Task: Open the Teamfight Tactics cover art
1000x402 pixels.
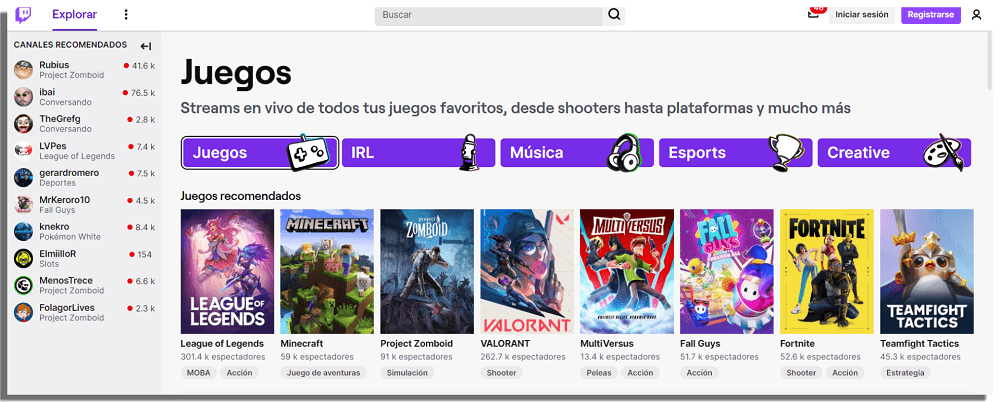Action: [x=927, y=271]
